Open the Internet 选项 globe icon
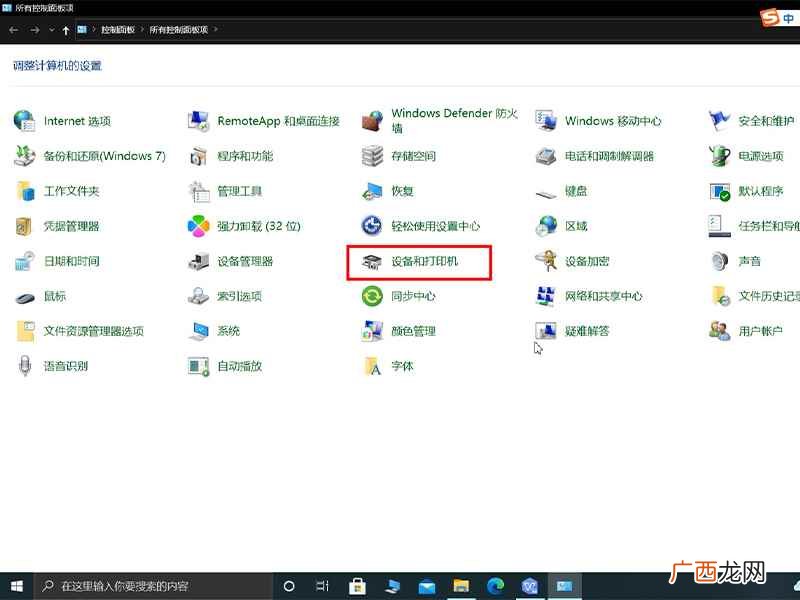The width and height of the screenshot is (800, 600). 24,121
